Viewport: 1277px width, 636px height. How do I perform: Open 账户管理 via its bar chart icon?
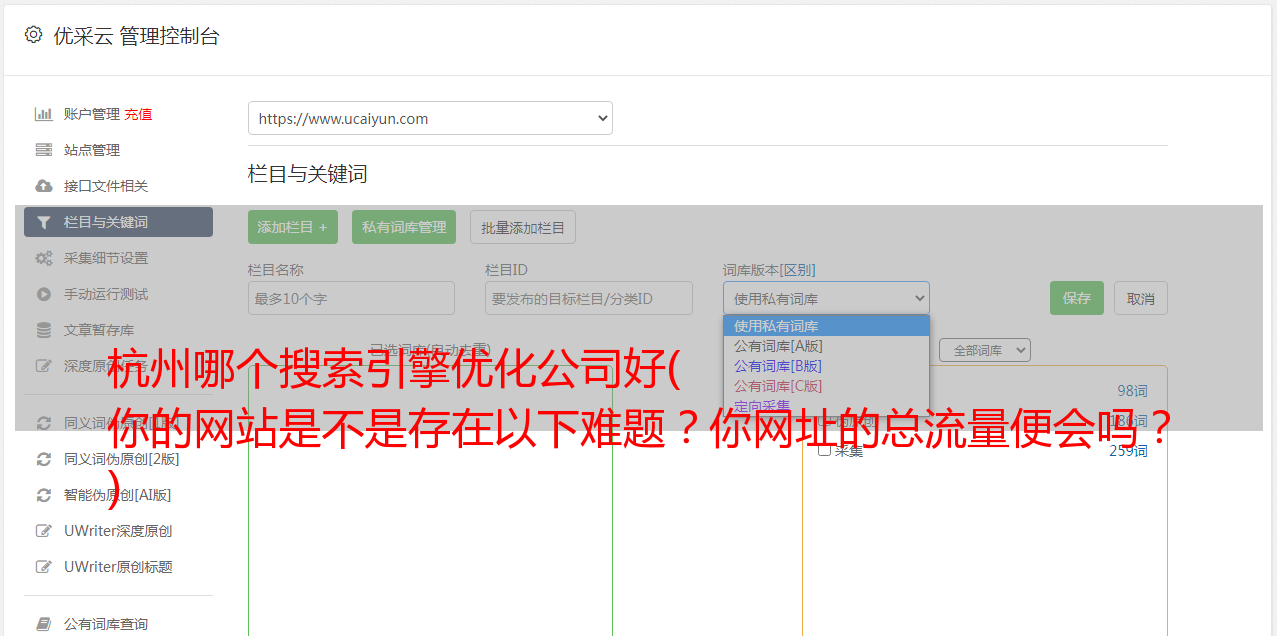coord(44,114)
